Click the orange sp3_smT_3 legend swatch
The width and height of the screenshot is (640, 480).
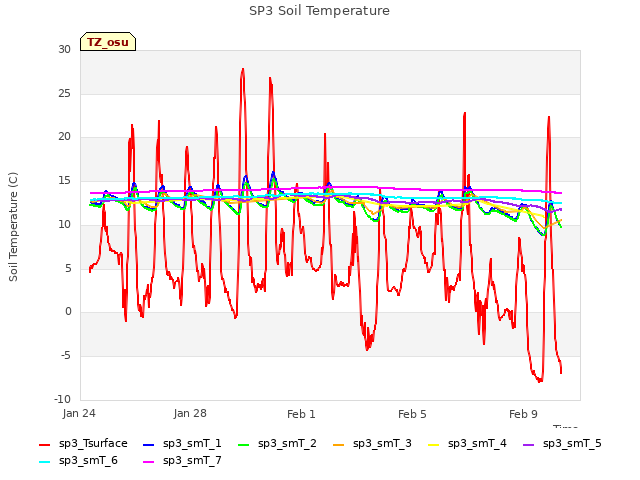coord(339,444)
